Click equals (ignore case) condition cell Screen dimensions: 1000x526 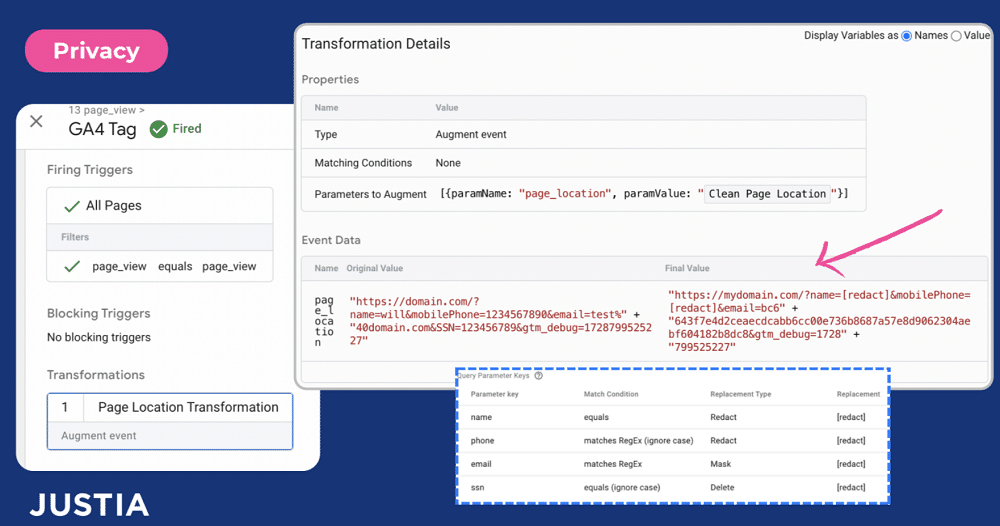click(x=622, y=488)
